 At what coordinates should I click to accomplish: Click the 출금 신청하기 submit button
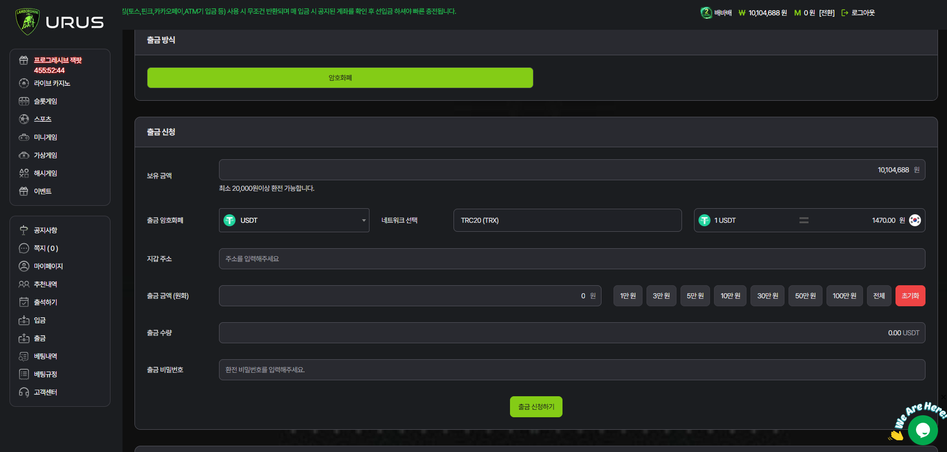(x=536, y=407)
